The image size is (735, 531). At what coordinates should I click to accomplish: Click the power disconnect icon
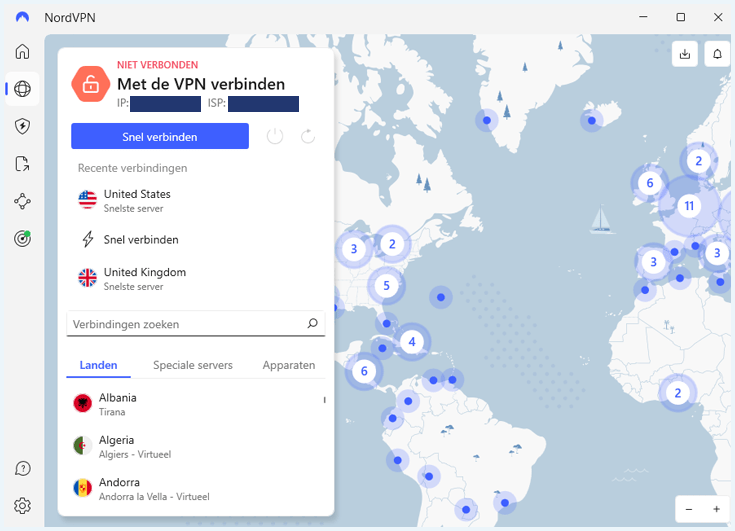[x=275, y=136]
